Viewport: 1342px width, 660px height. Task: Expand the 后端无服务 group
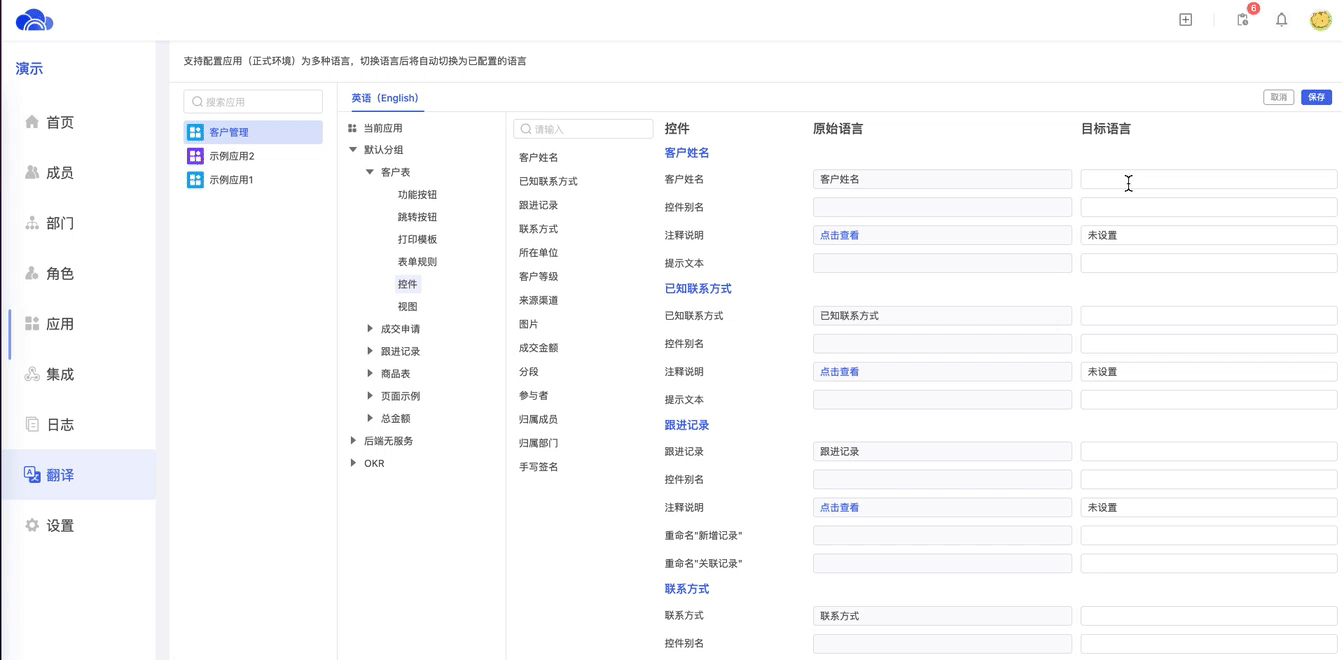coord(353,441)
